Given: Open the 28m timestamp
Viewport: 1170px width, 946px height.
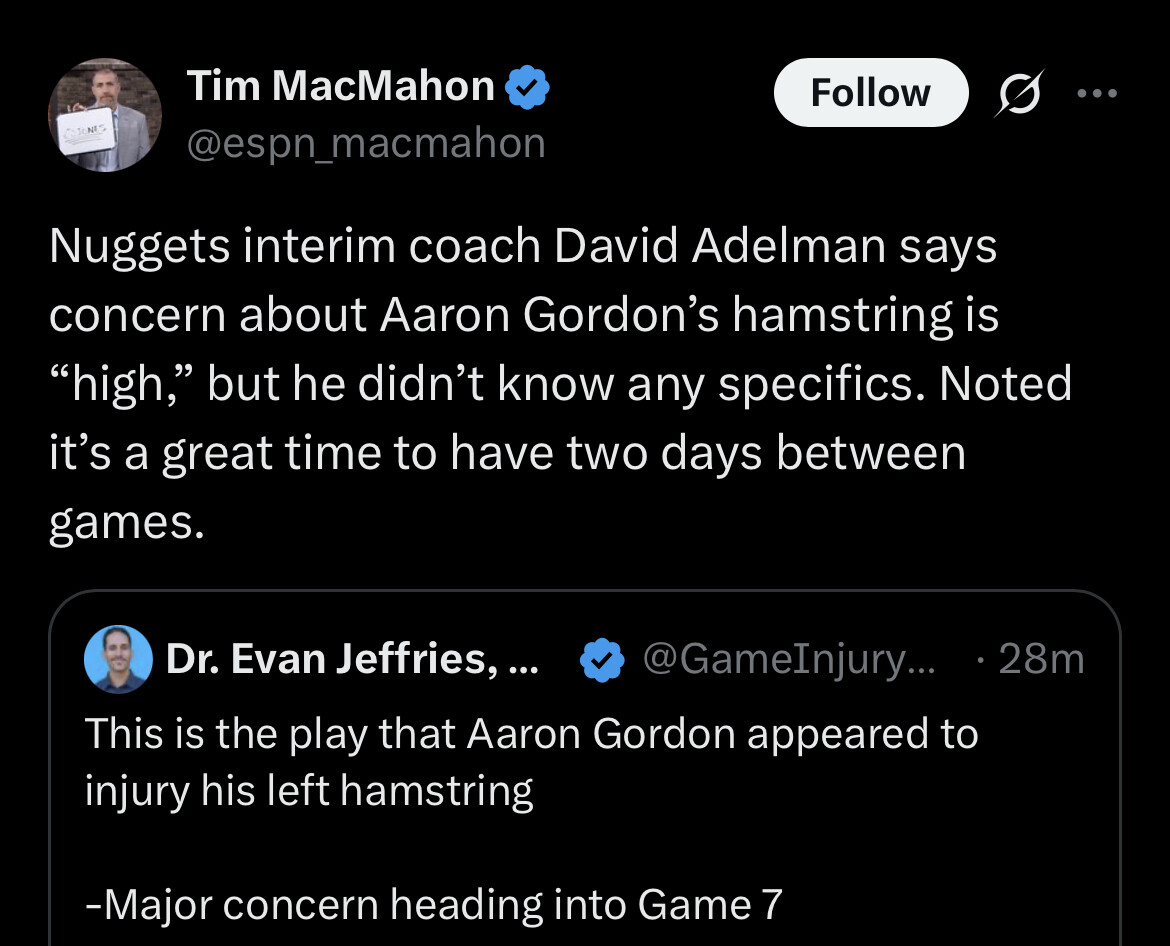Looking at the screenshot, I should [x=1040, y=659].
